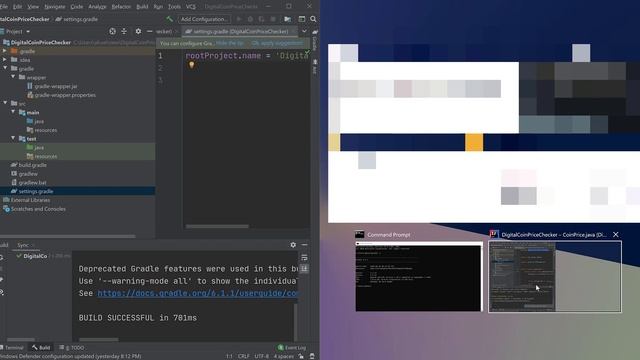Click the eye filter icon beside the Build tree
Screen dimensions: 640x360
point(2,292)
